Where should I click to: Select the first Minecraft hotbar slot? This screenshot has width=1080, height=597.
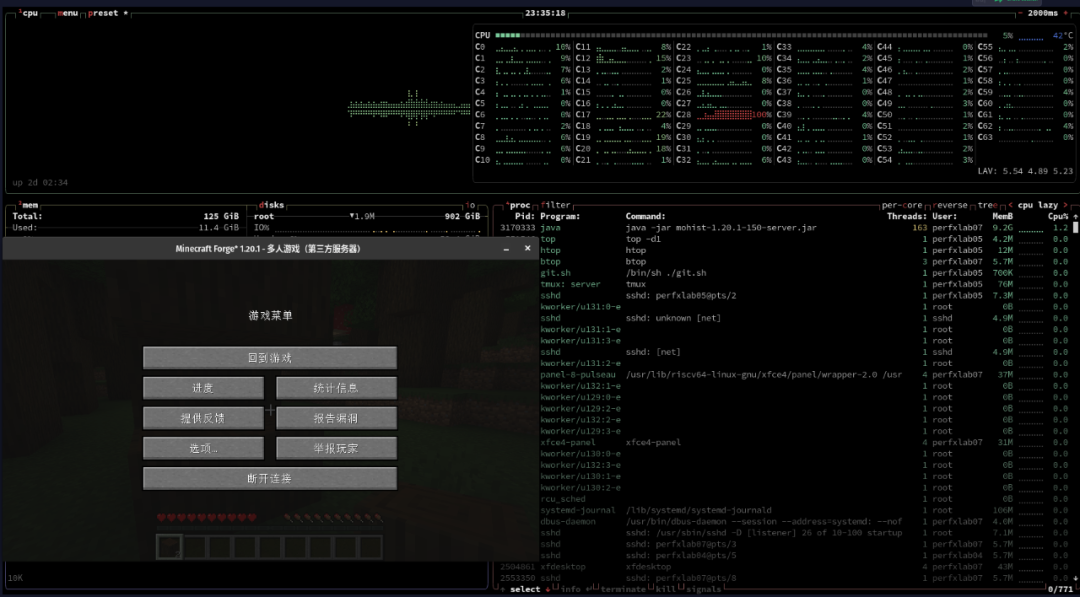(x=169, y=547)
